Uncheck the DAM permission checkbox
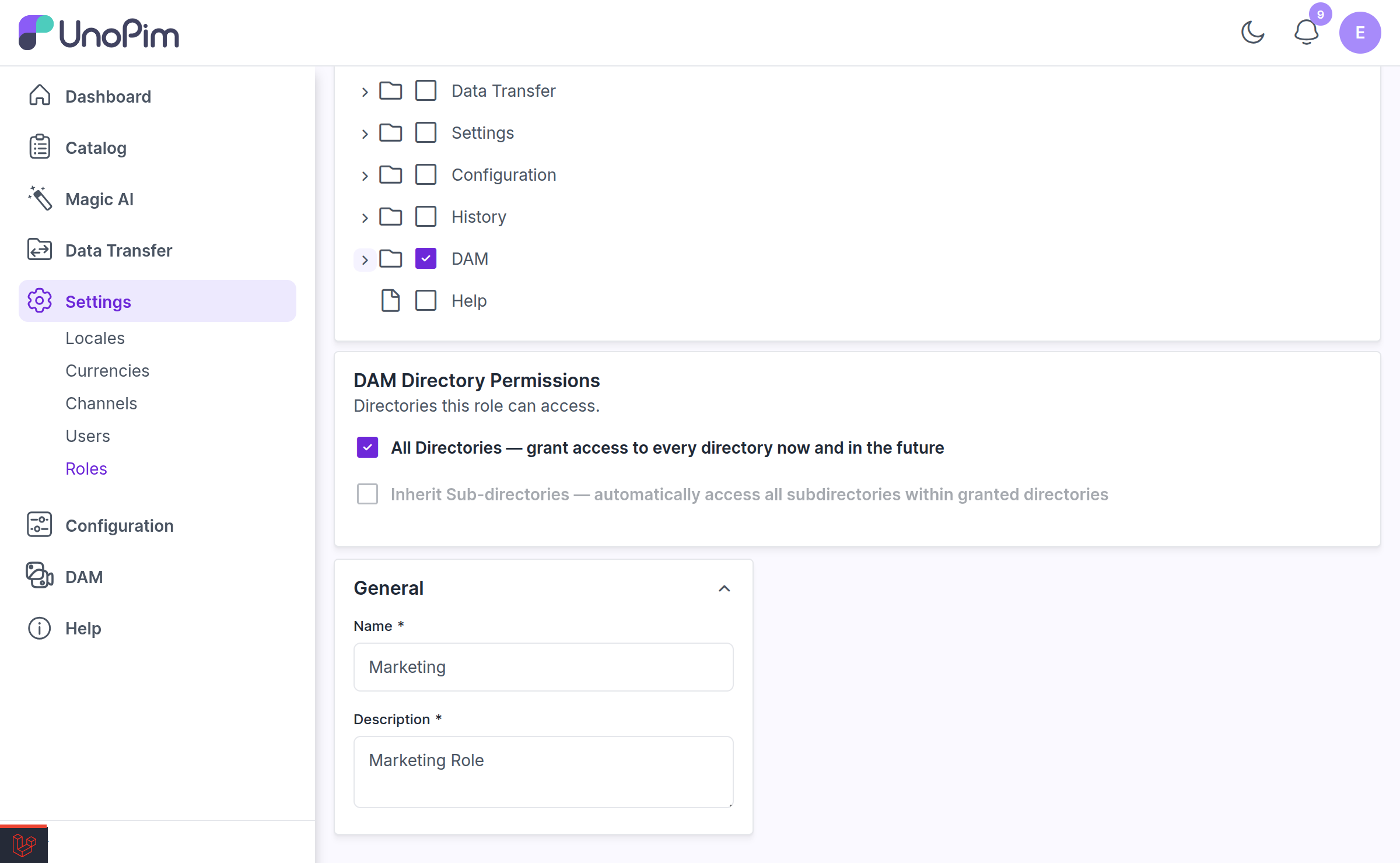Screen dimensions: 1400x863 point(426,259)
